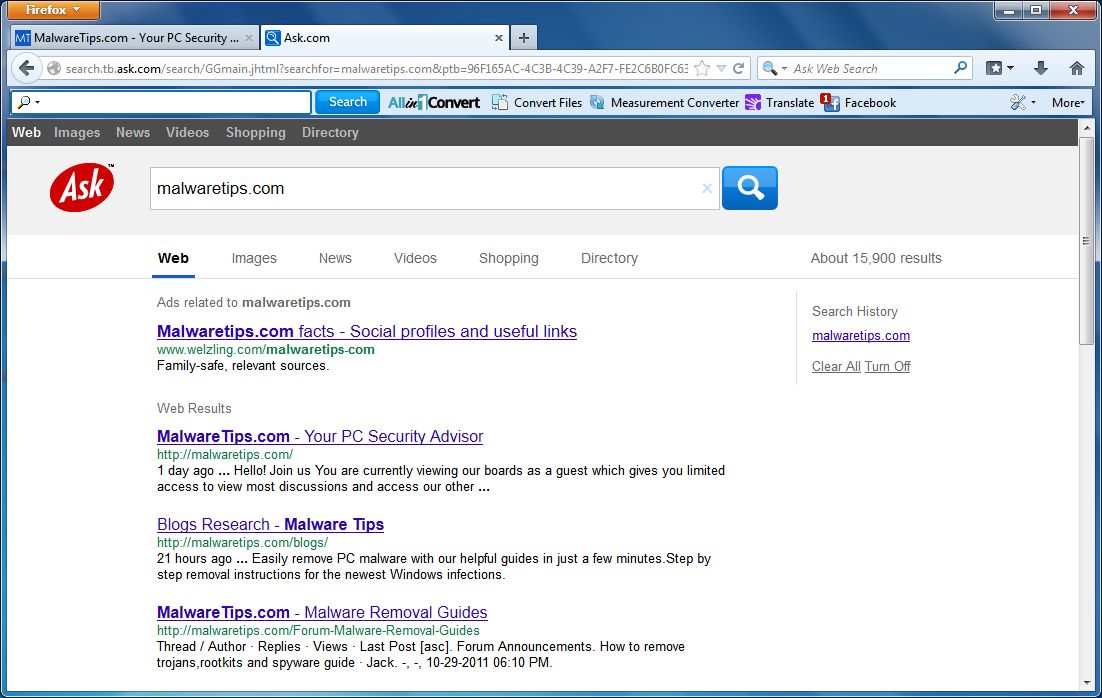This screenshot has width=1102, height=698.
Task: Select Shopping in the dark top bar
Action: (x=256, y=132)
